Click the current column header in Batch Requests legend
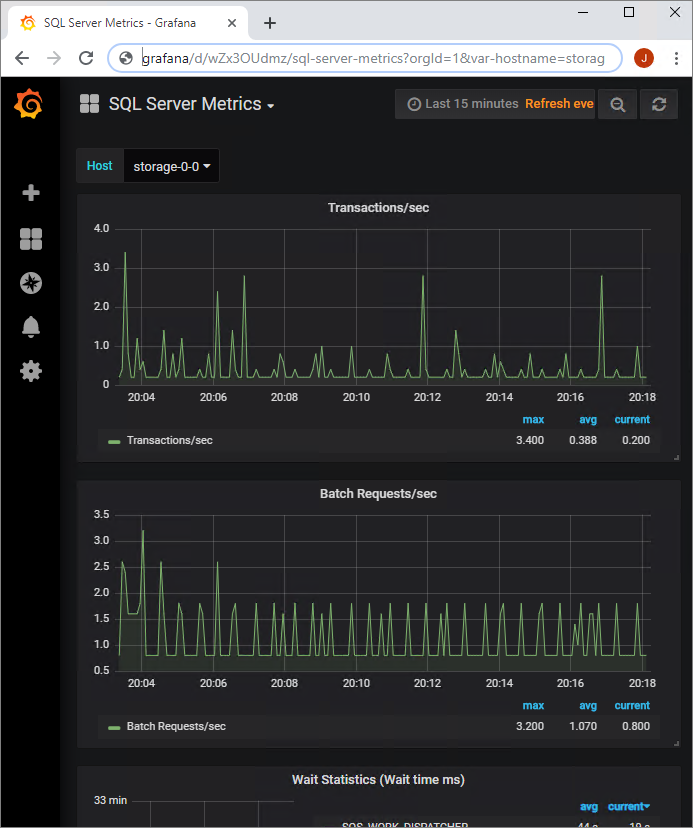The image size is (693, 828). (631, 705)
